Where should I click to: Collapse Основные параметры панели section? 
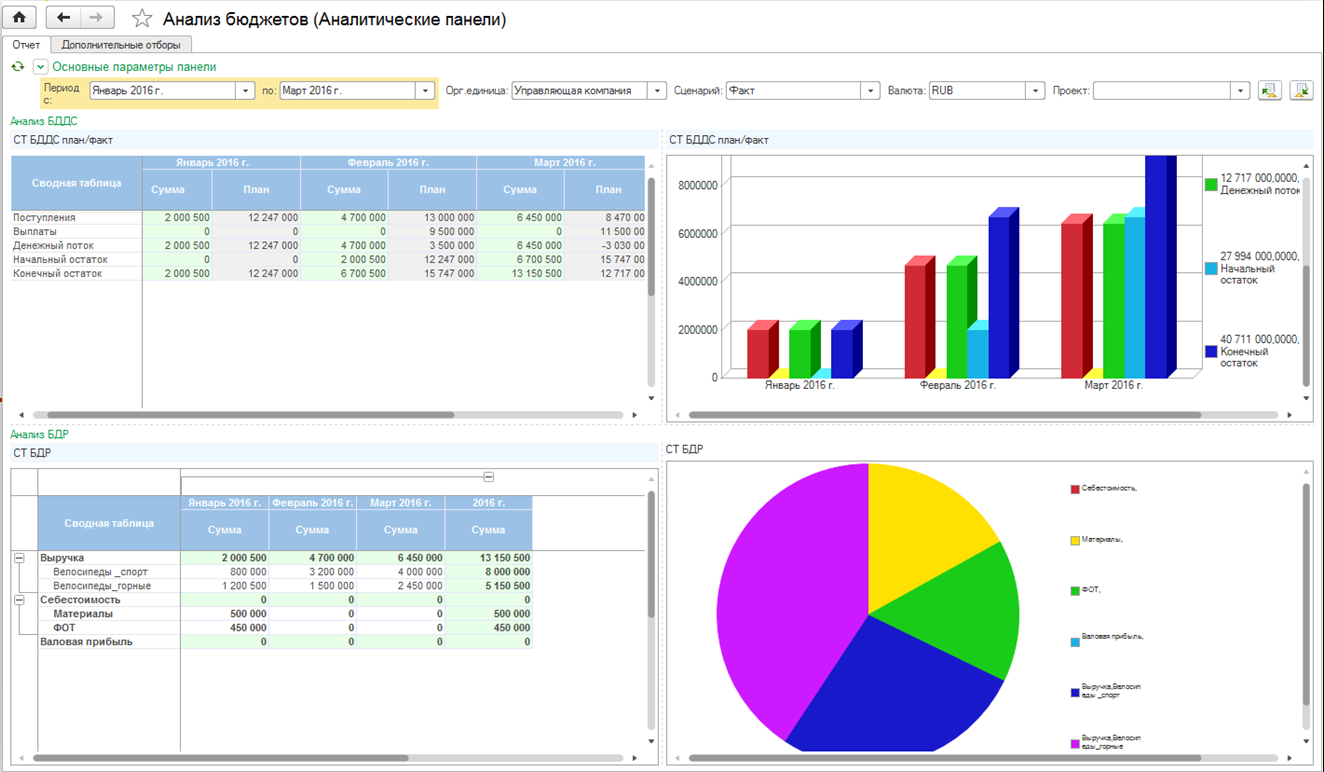[x=40, y=67]
